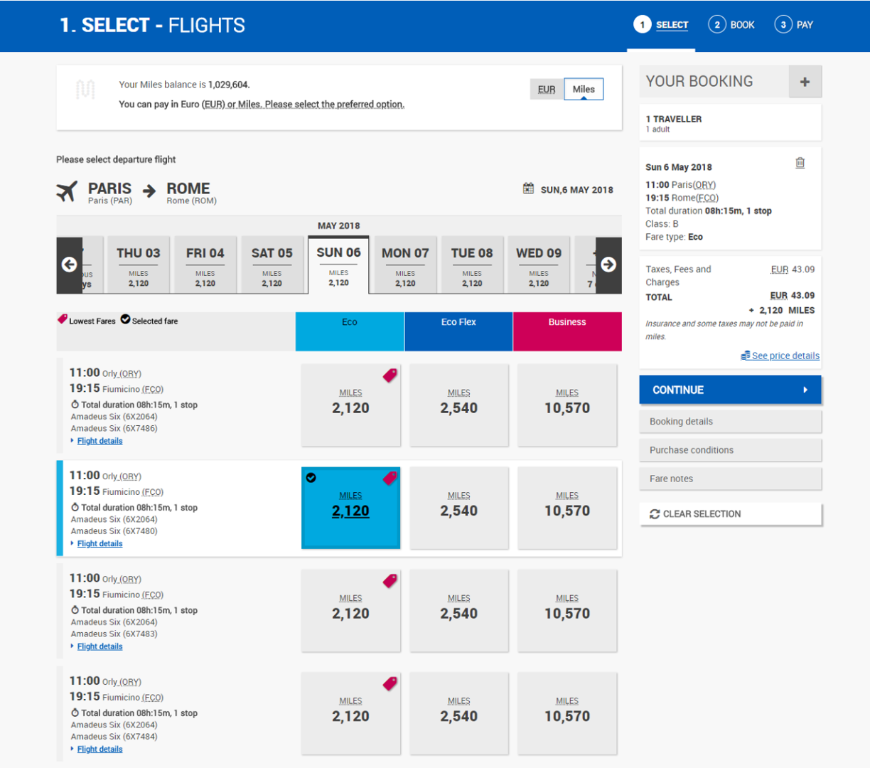Viewport: 870px width, 768px height.
Task: Expand Flight details for first flight
Action: click(99, 441)
